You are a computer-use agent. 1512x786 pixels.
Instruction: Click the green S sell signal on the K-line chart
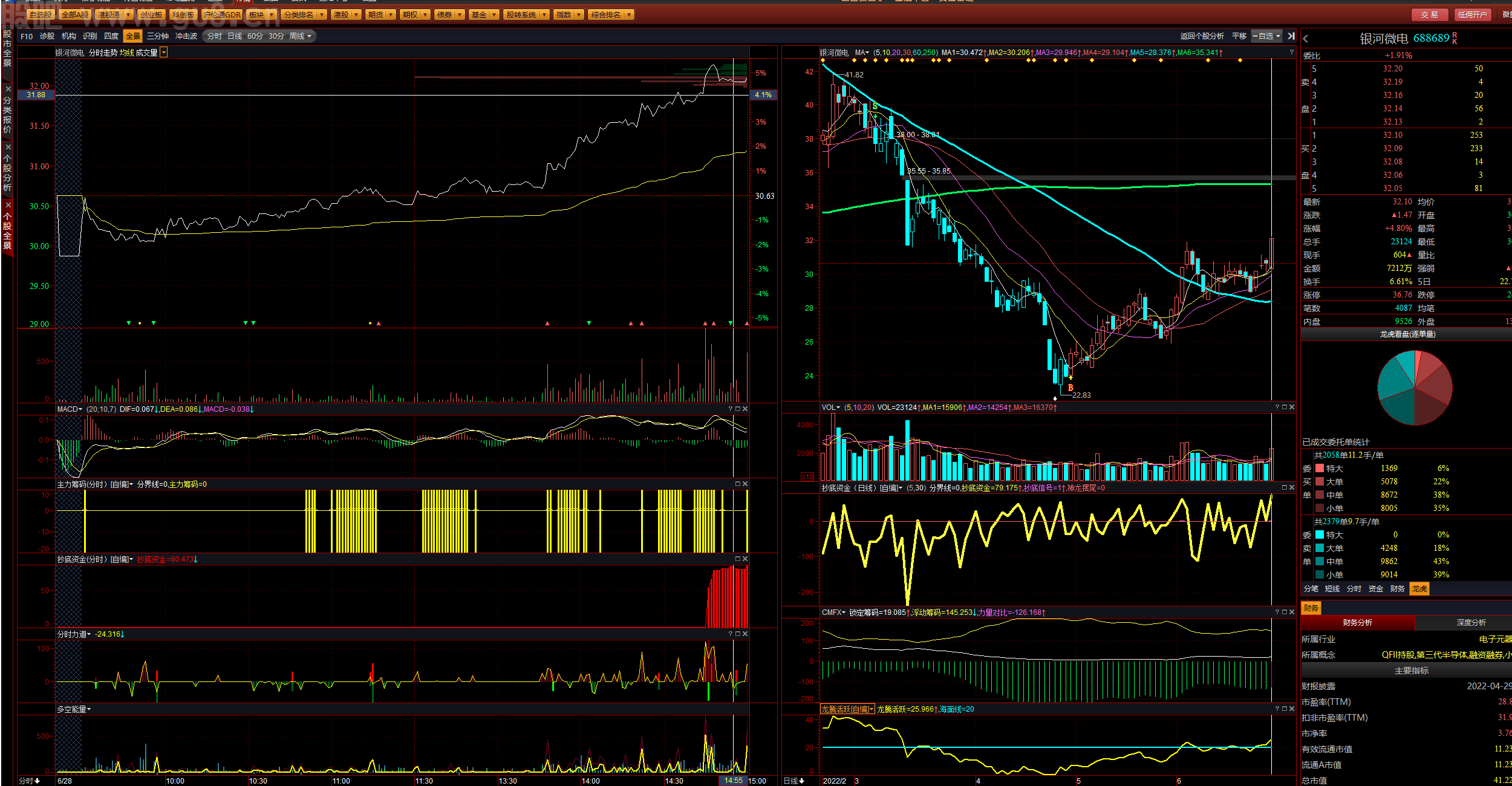pos(875,106)
